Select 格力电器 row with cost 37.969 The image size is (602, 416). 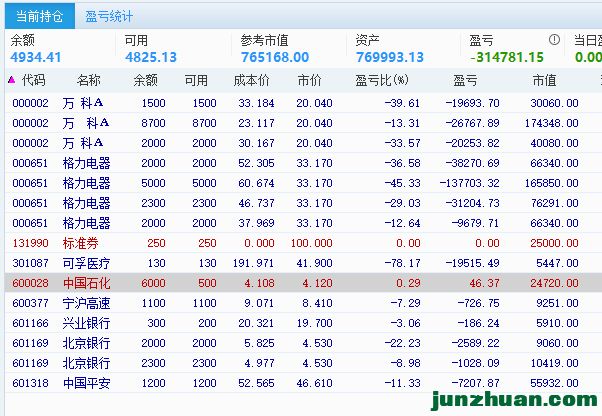[x=303, y=223]
